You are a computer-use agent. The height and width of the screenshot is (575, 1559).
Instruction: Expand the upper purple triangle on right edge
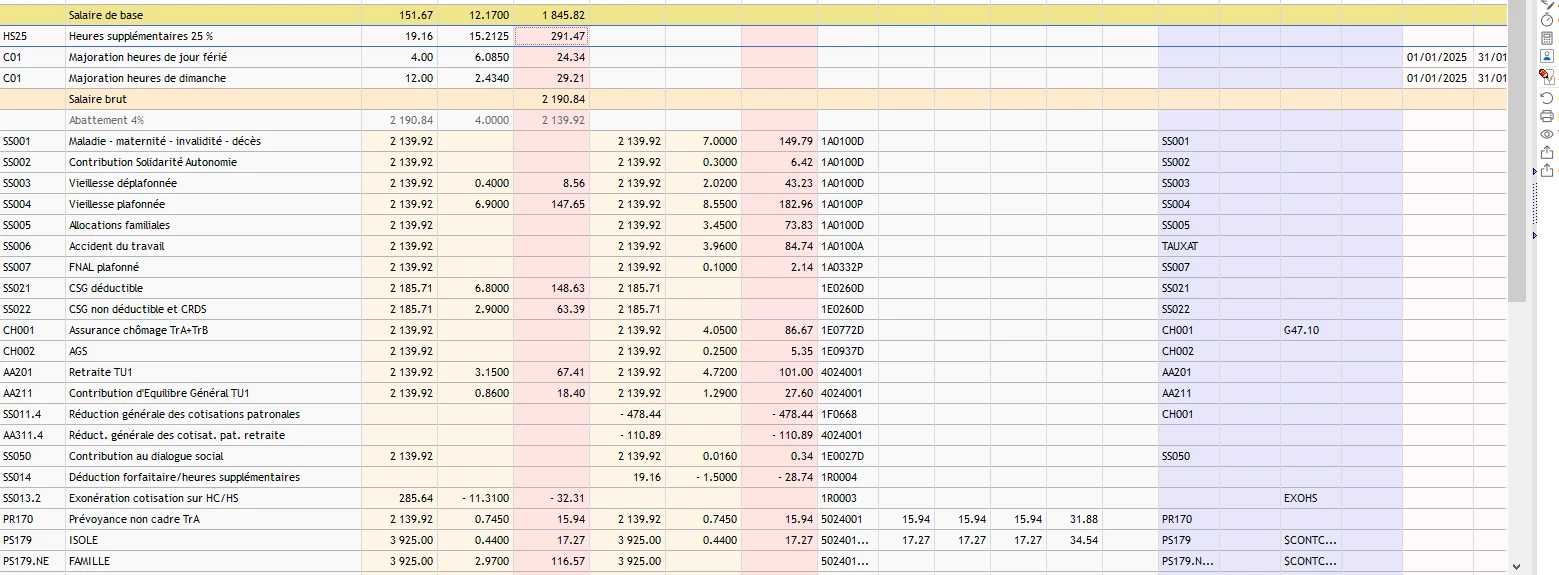[1536, 171]
